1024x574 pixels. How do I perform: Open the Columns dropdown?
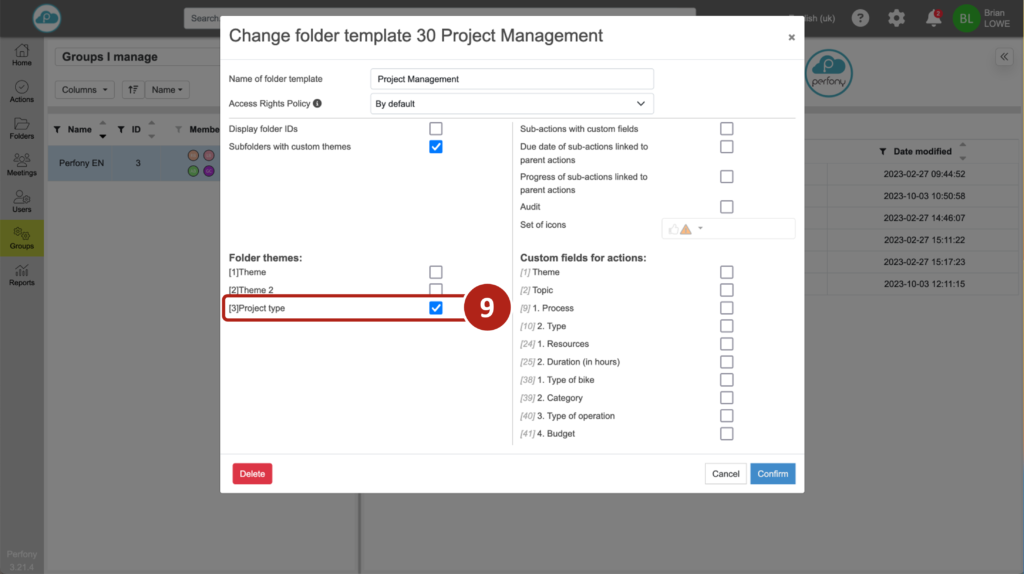(x=86, y=90)
